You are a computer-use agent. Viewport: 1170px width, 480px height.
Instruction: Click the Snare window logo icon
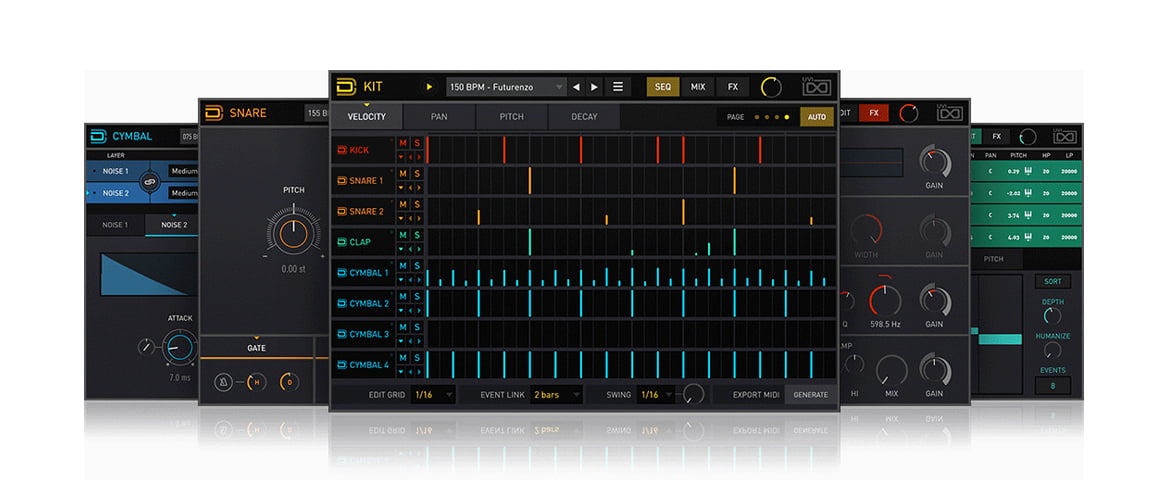click(214, 113)
